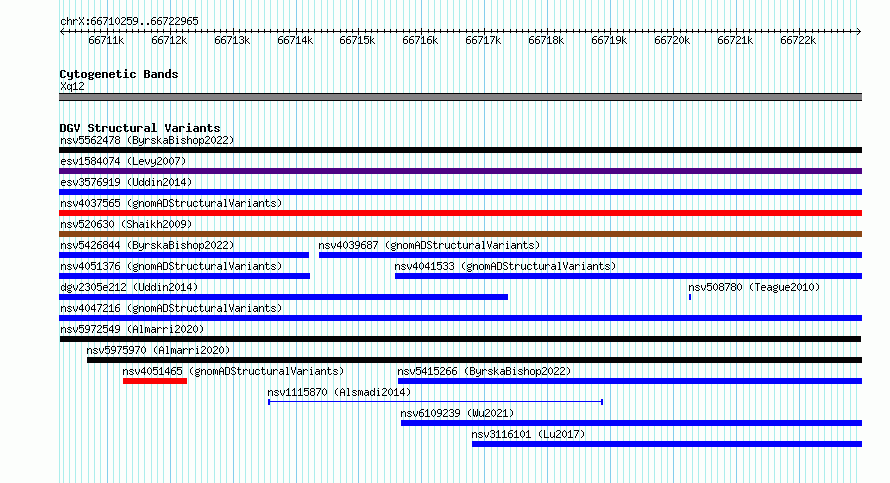This screenshot has height=483, width=890.
Task: Click the nsv4047216 gnomAD label
Action: (x=171, y=308)
